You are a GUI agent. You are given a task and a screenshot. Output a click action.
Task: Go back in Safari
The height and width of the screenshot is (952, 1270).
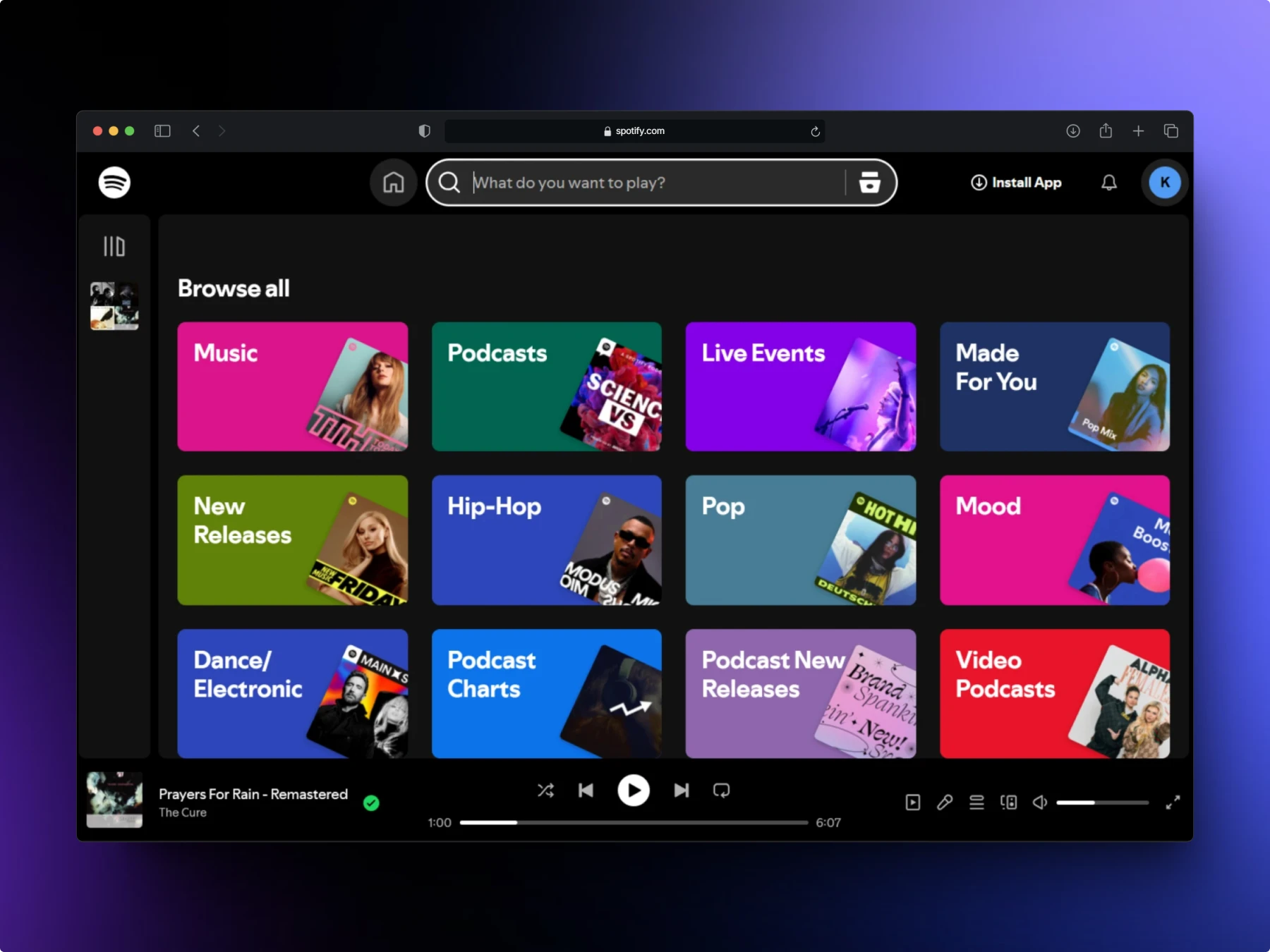[196, 131]
